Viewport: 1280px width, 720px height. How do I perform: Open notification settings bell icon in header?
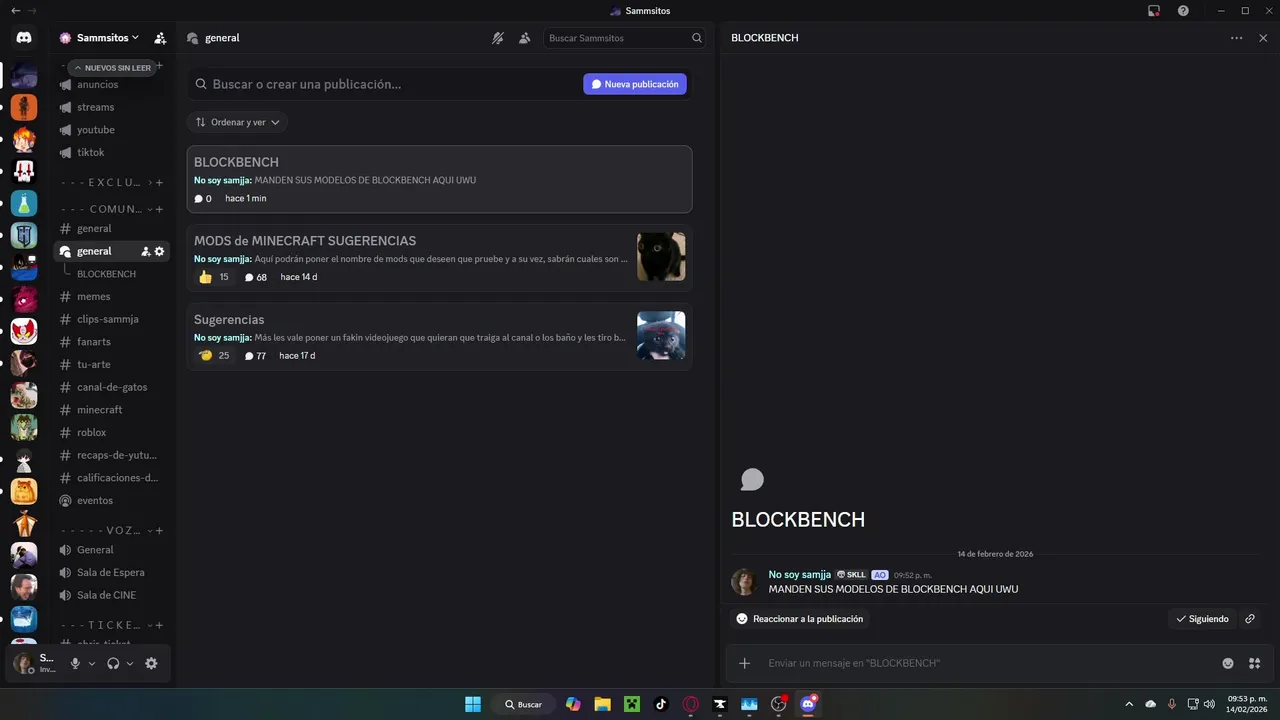coord(498,38)
